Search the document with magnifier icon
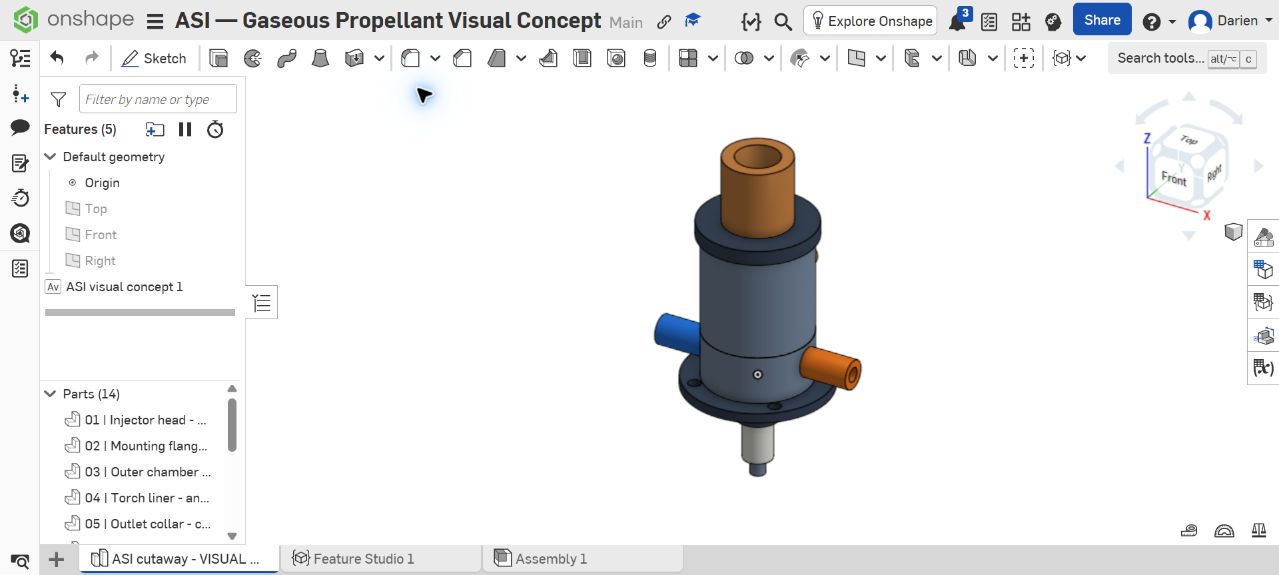This screenshot has width=1279, height=575. point(784,21)
